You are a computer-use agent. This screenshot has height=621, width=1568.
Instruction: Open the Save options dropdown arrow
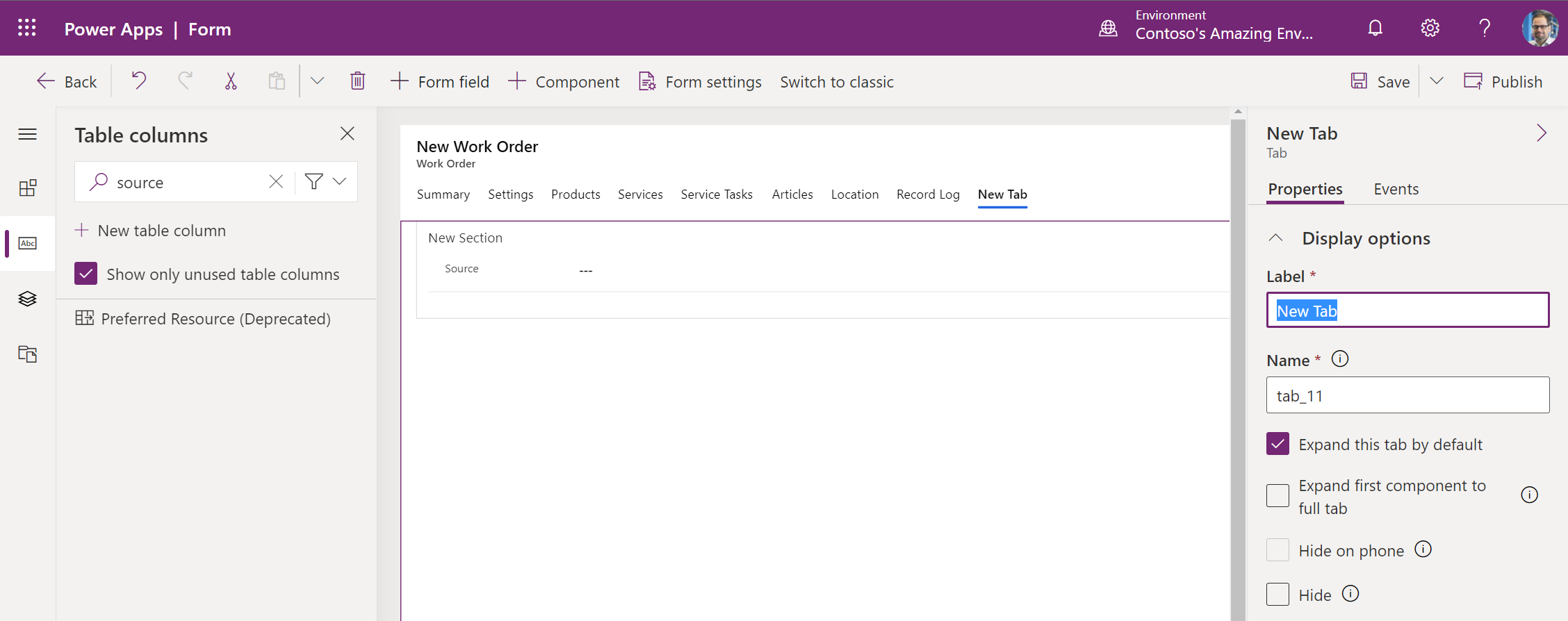pyautogui.click(x=1437, y=81)
